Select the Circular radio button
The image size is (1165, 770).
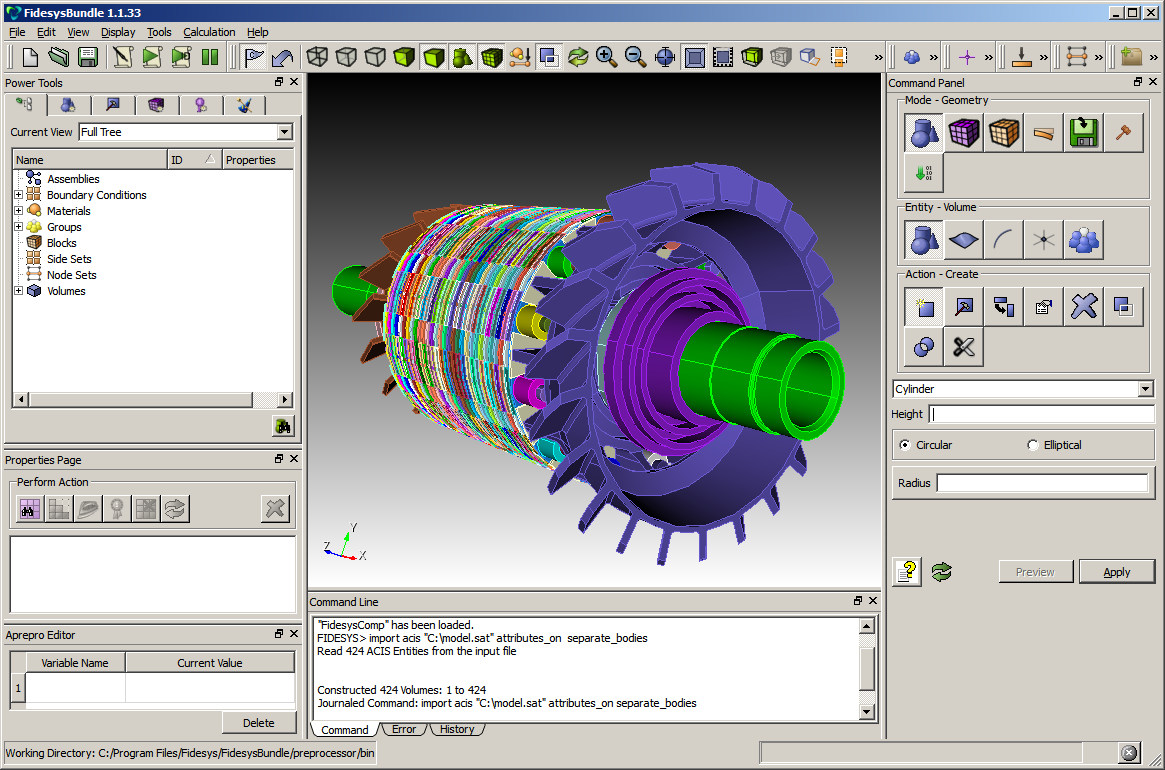click(x=906, y=445)
